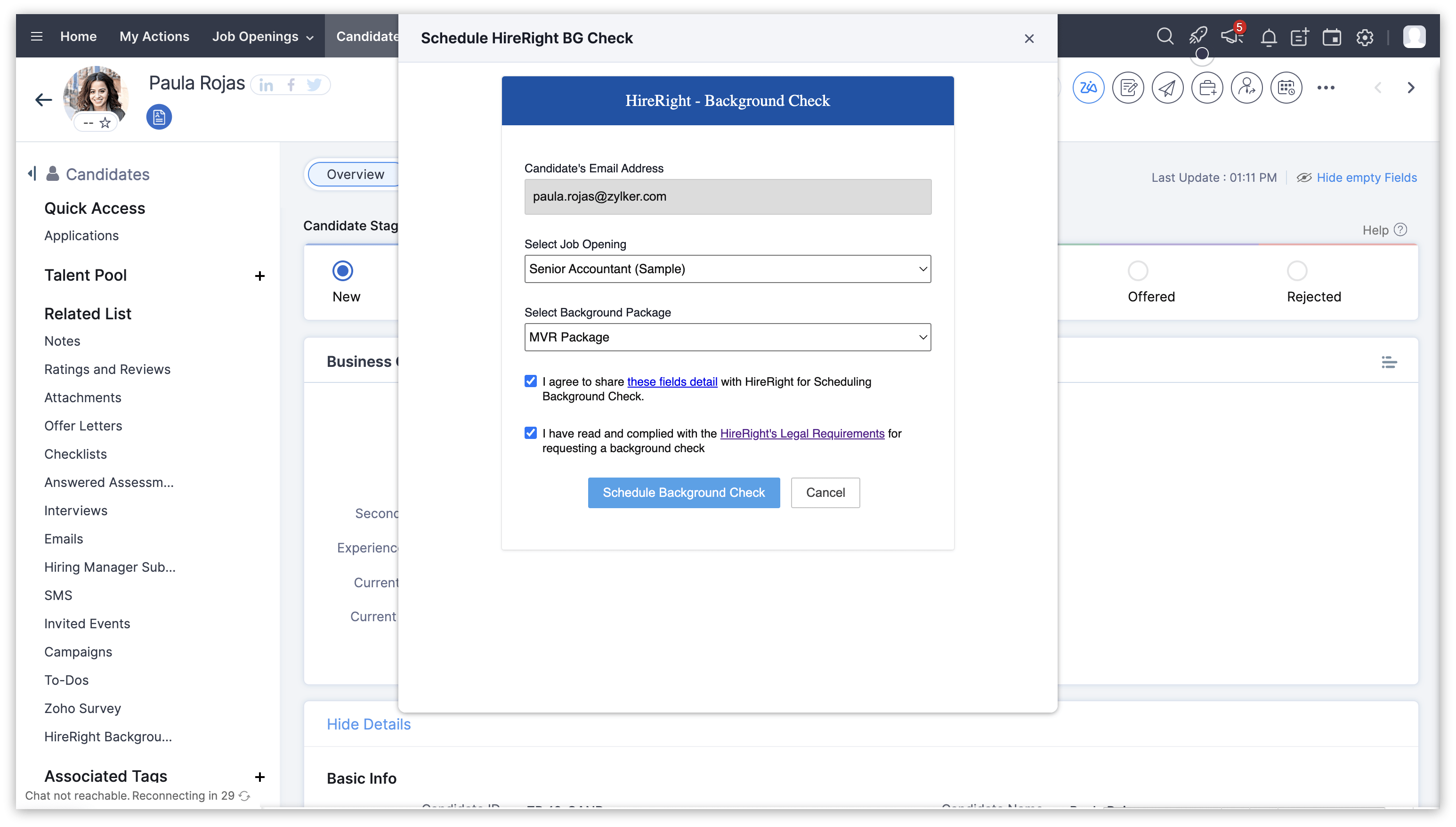Click the associate job briefcase icon
Screen dimensions: 1456x827
pos(1207,88)
